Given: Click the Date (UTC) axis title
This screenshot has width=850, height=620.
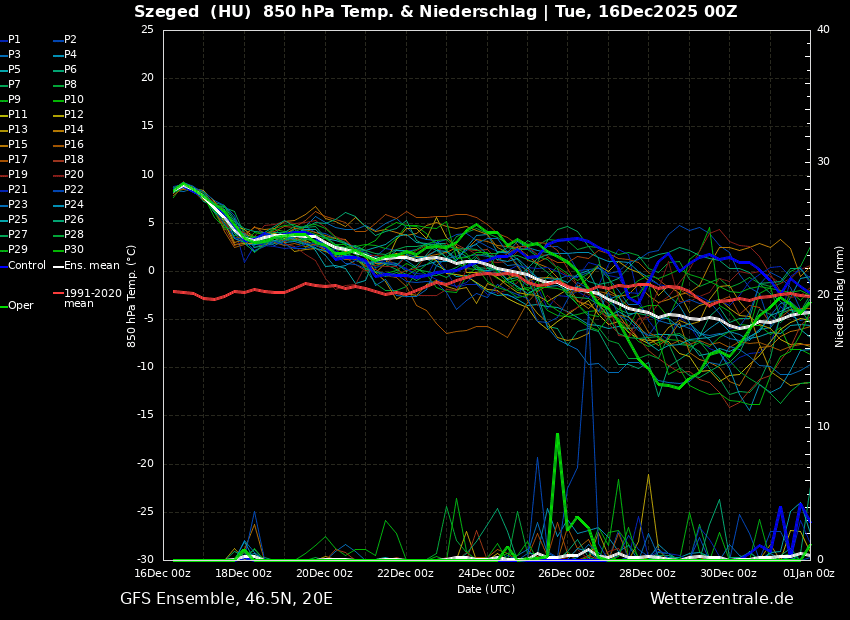Looking at the screenshot, I should [x=486, y=589].
